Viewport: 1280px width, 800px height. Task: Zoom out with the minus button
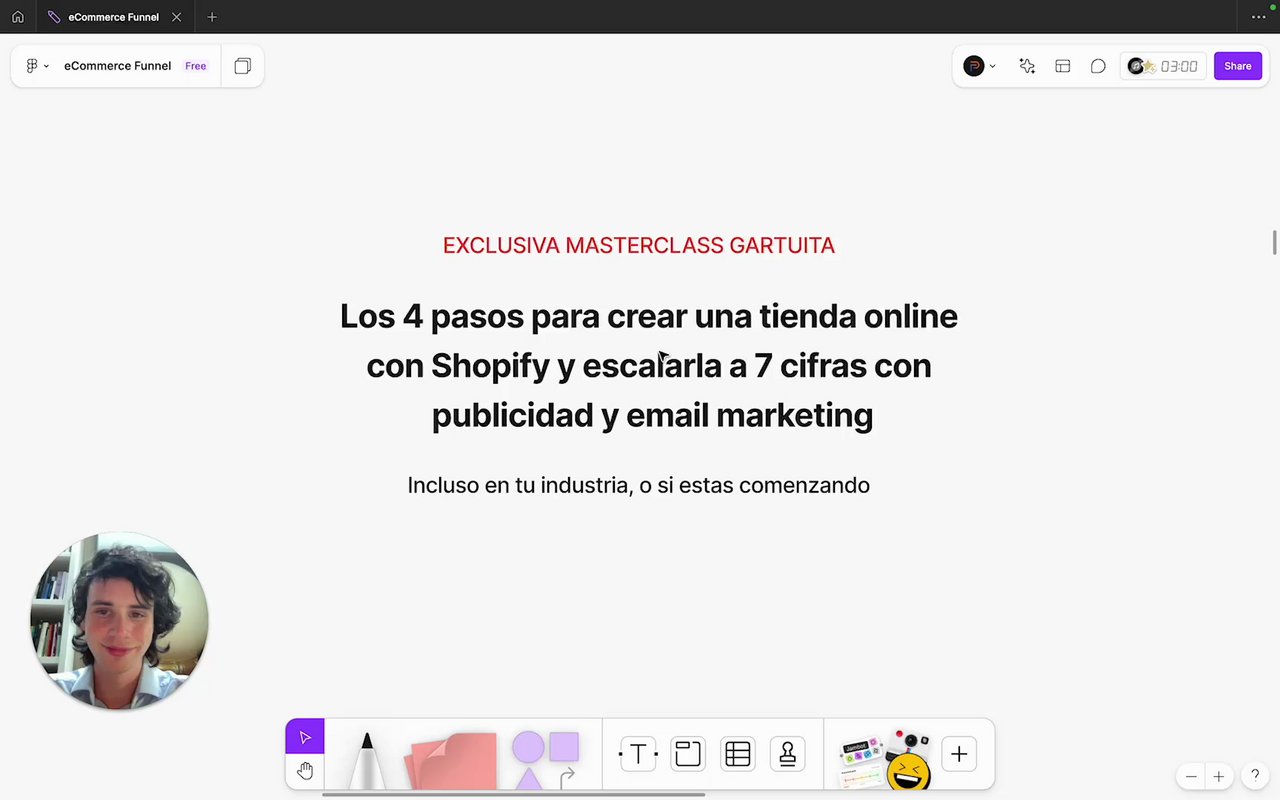[1191, 776]
